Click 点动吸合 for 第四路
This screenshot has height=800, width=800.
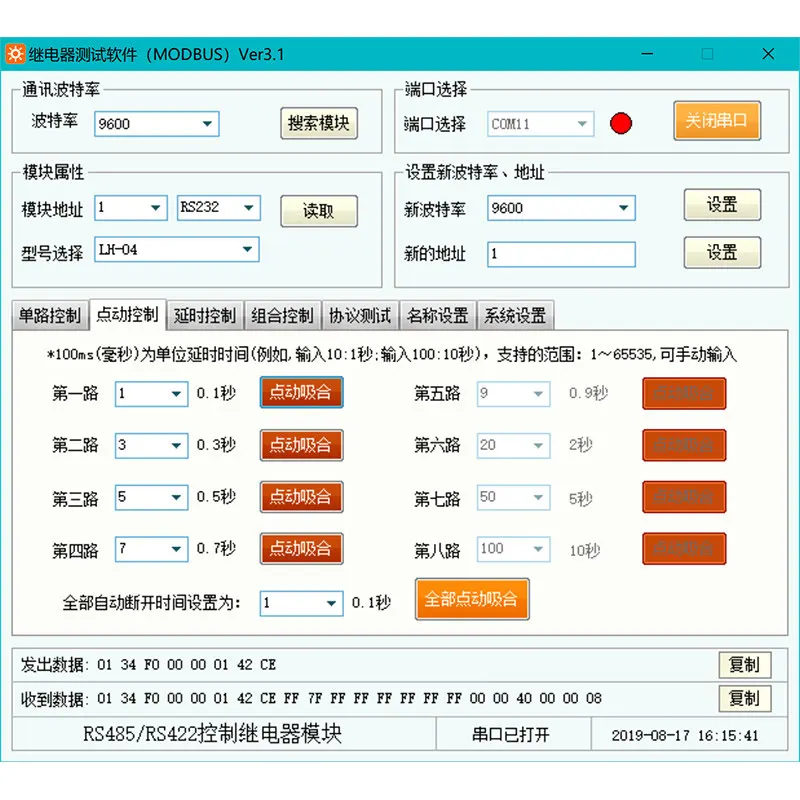pyautogui.click(x=302, y=548)
